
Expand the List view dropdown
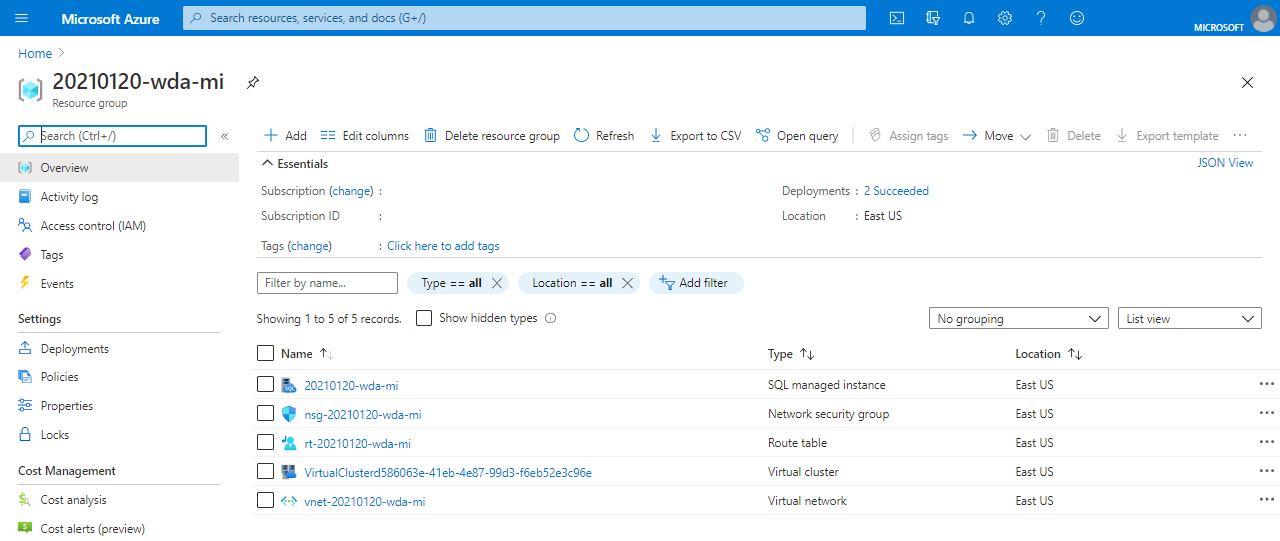[x=1189, y=319]
